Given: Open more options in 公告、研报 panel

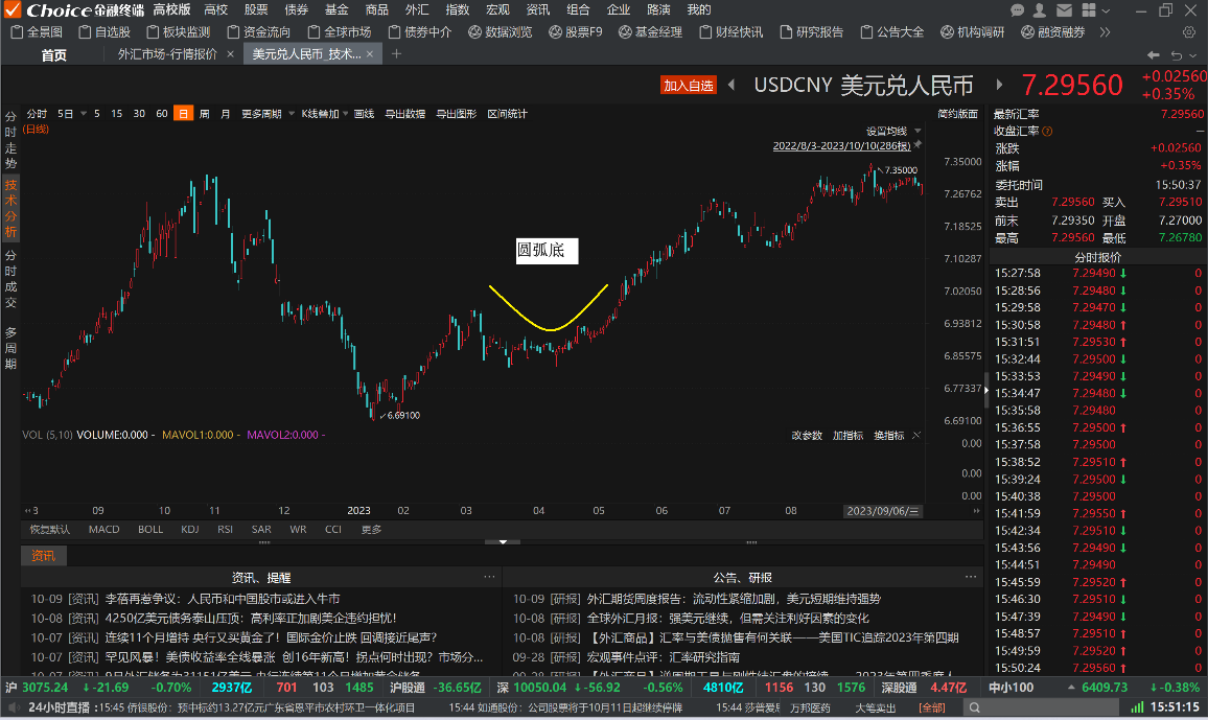Looking at the screenshot, I should 971,577.
